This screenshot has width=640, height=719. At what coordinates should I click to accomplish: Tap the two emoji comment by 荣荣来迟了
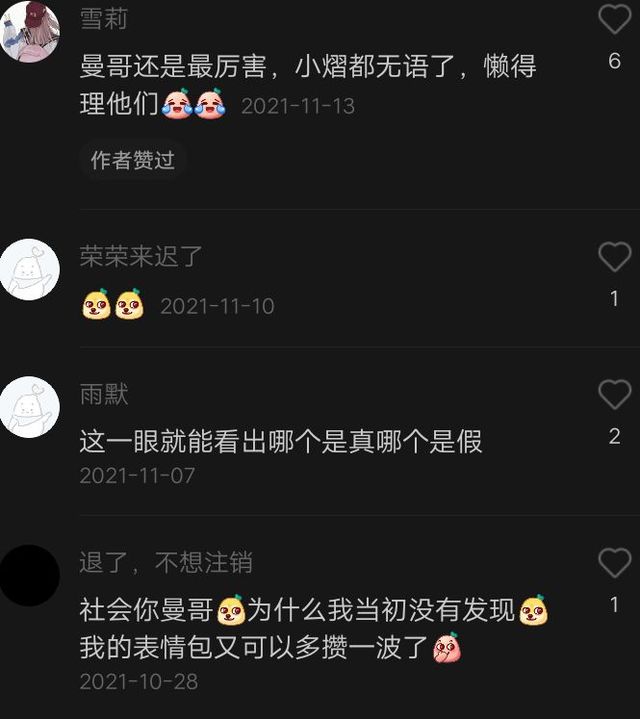tap(113, 304)
